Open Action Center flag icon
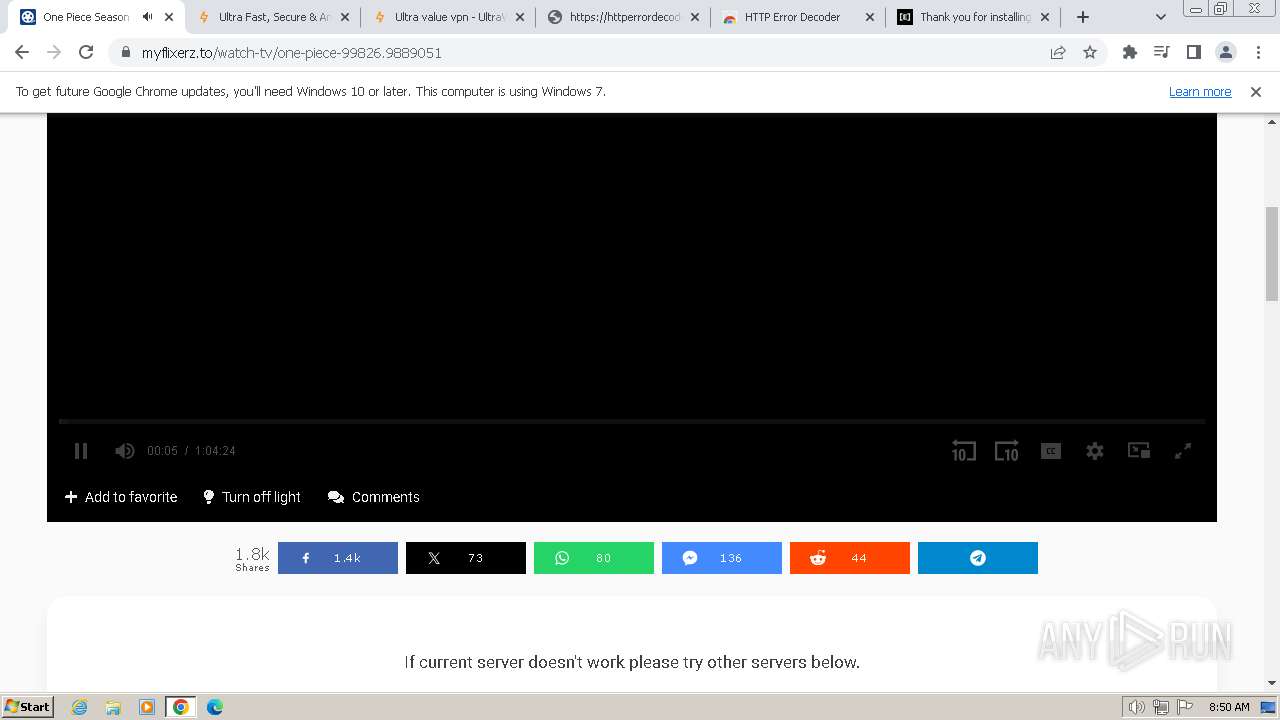 pos(1184,707)
